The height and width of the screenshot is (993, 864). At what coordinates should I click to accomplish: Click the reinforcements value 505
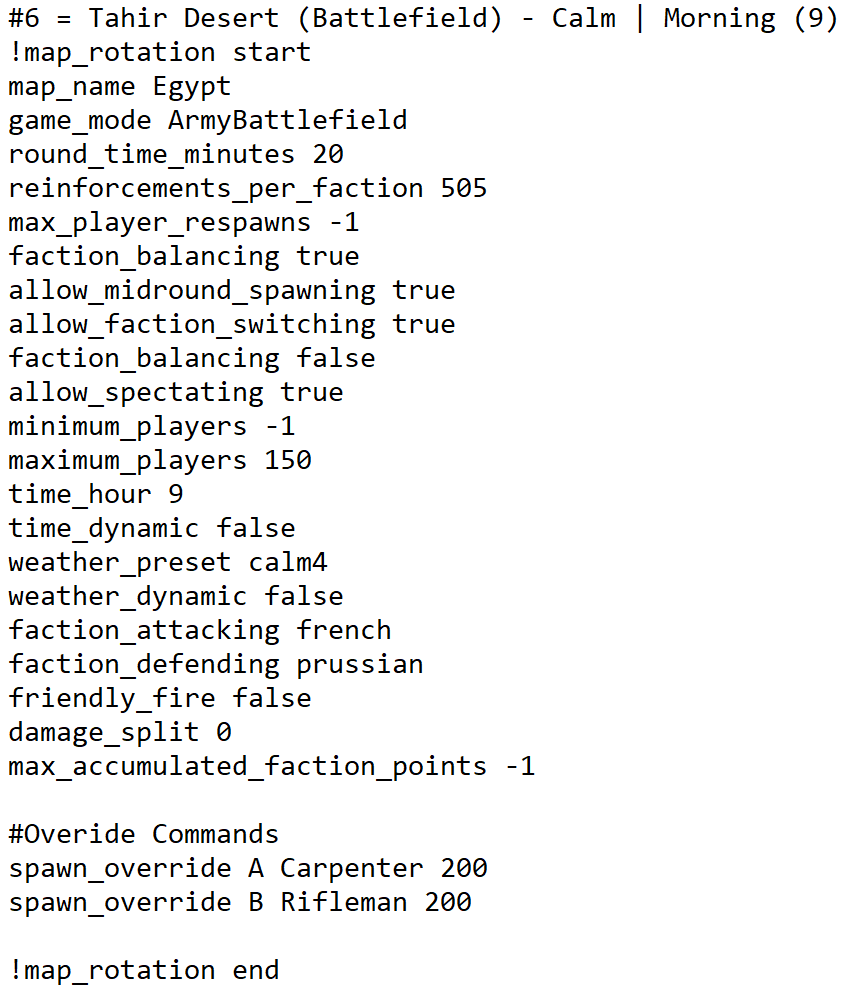[x=463, y=188]
